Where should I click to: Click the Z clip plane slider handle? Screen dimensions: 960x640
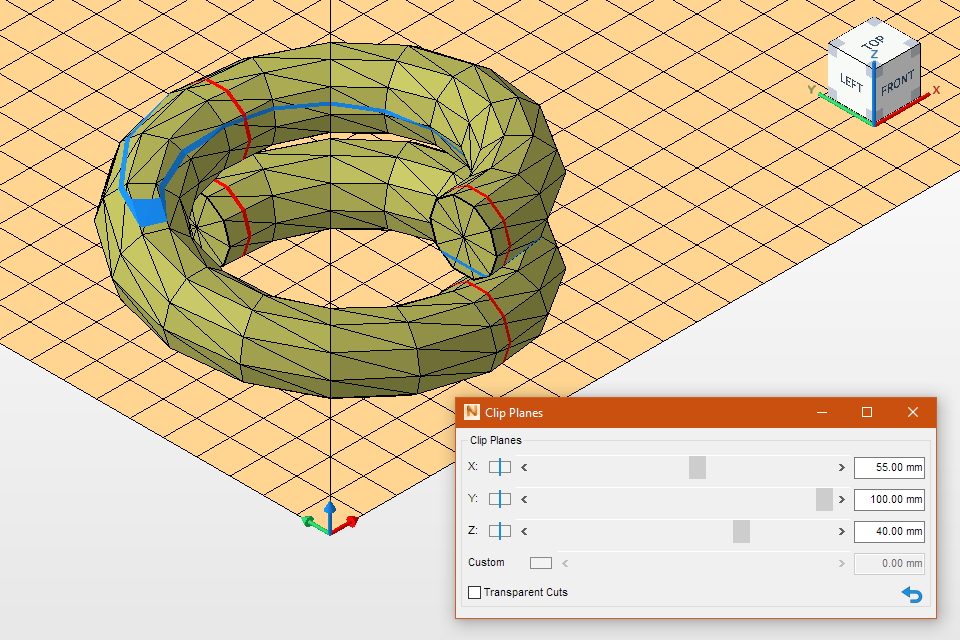741,531
